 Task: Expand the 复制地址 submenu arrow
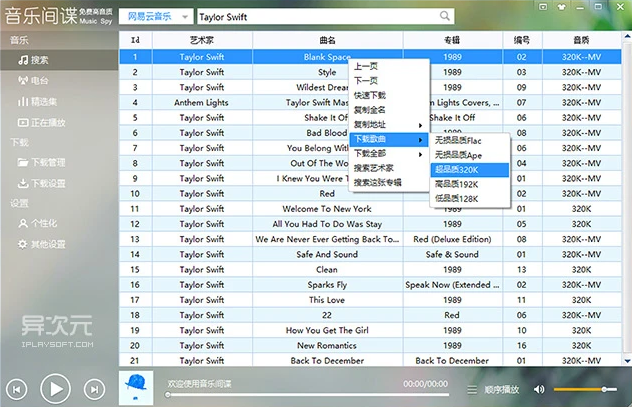pyautogui.click(x=420, y=125)
